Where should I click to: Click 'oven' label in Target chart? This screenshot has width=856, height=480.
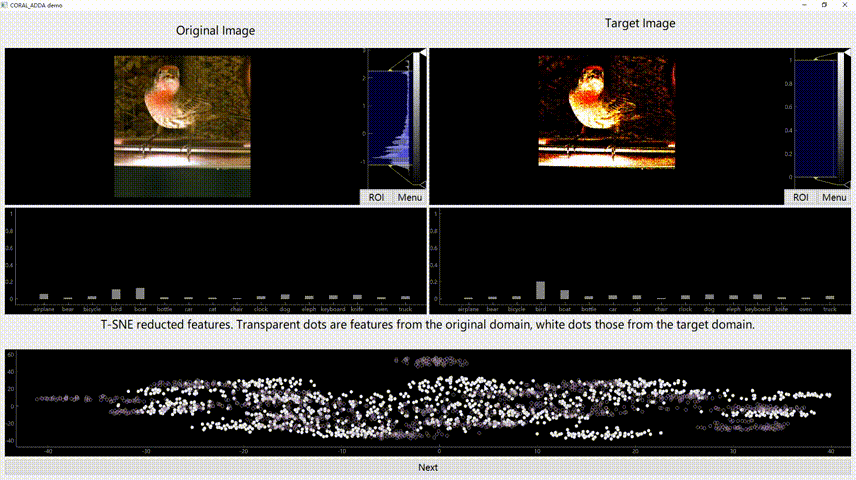[x=805, y=309]
